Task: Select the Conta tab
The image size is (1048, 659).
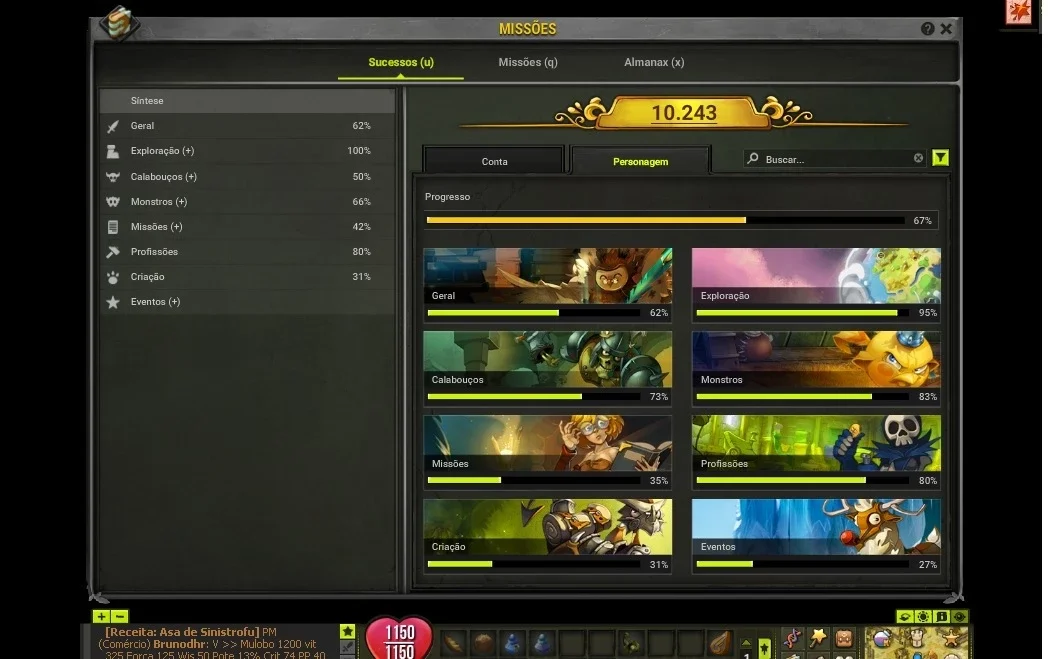Action: (x=494, y=161)
